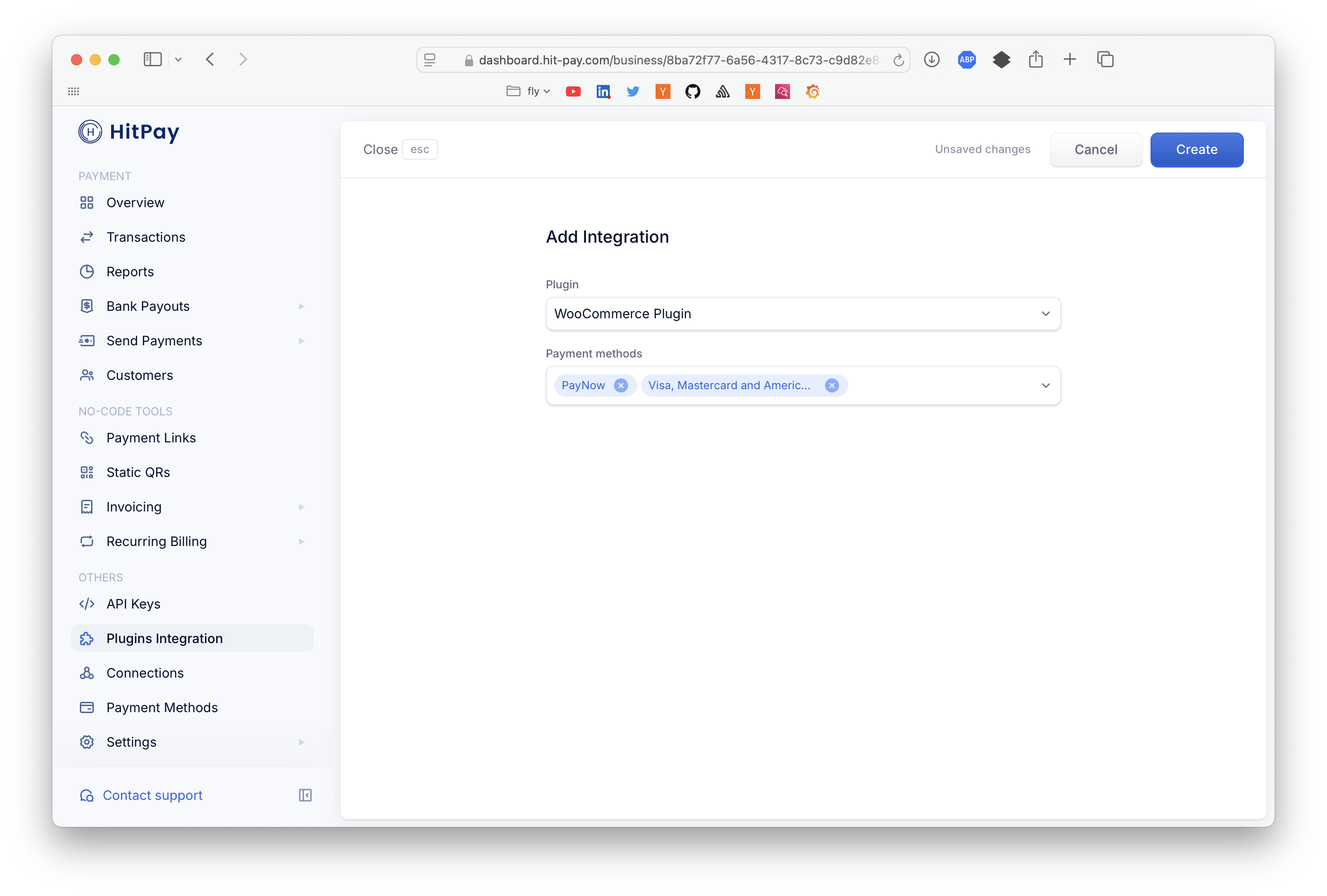Open the Customers page

pos(139,375)
